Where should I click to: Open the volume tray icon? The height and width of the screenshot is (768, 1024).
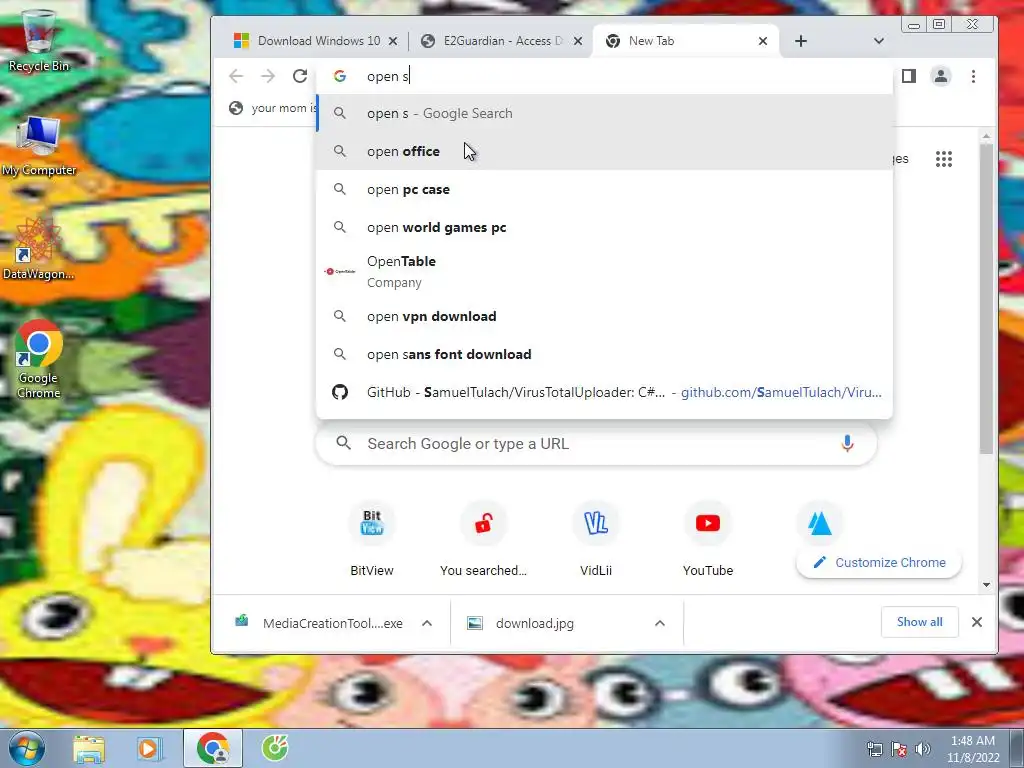[x=923, y=749]
